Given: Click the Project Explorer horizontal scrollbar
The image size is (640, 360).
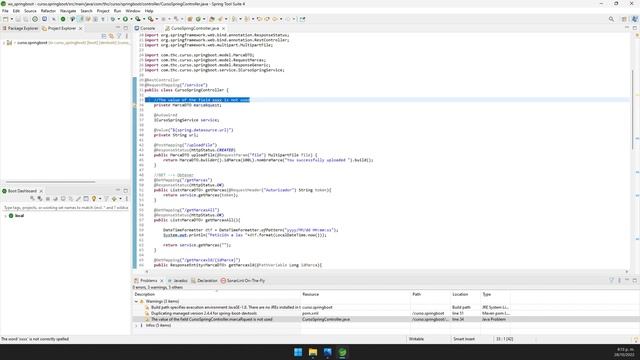Looking at the screenshot, I should 51,182.
